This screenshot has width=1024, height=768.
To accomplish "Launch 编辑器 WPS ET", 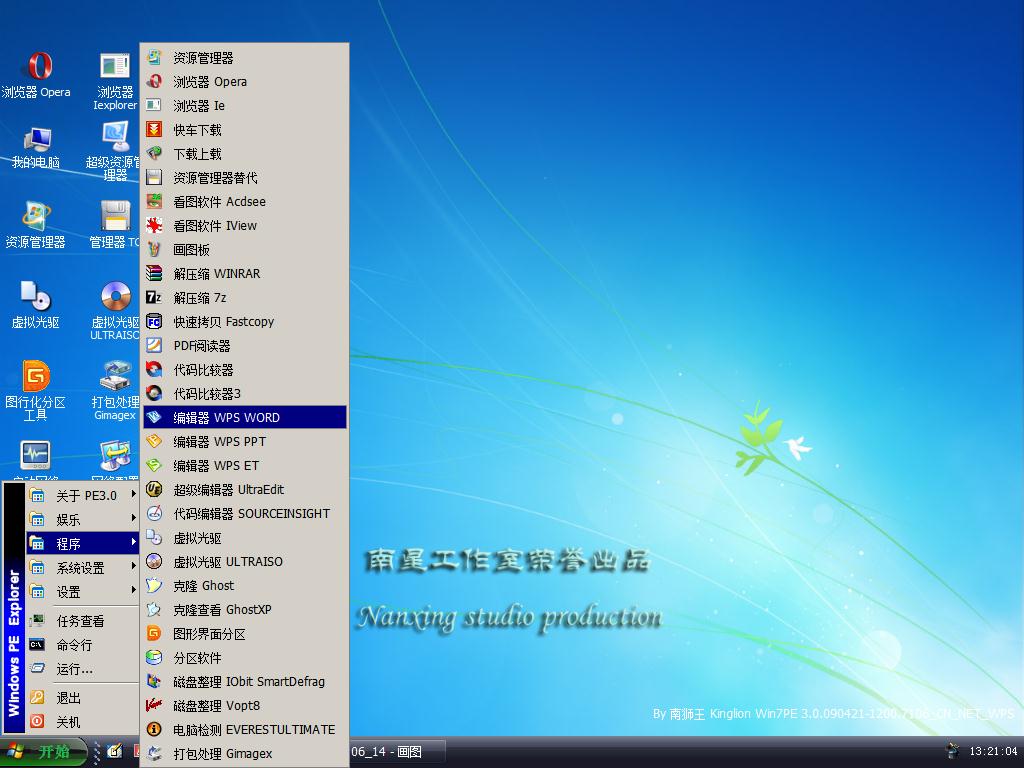I will pyautogui.click(x=245, y=465).
